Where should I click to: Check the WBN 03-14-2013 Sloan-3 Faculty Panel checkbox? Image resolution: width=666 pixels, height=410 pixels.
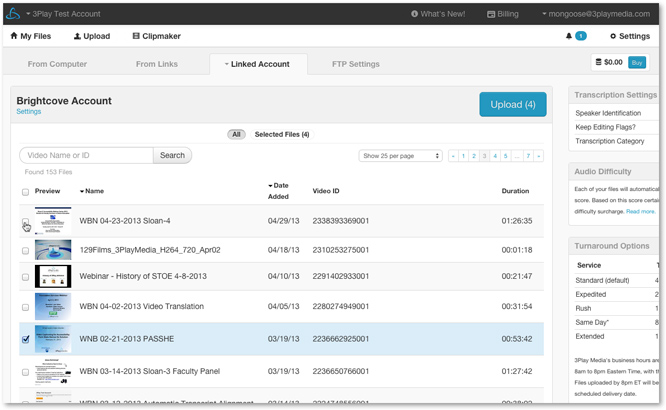(25, 372)
